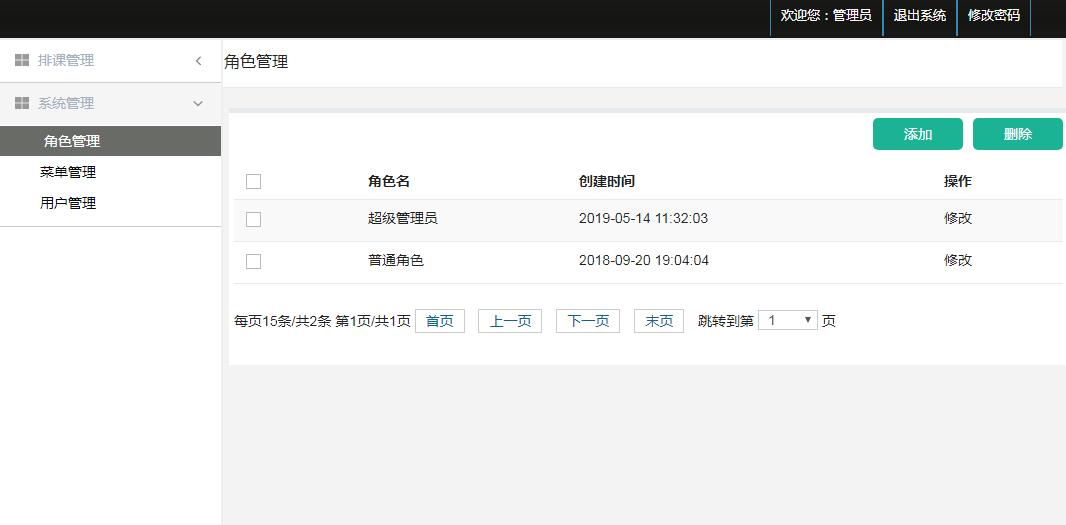
Task: Click the date 2019-05-14 11:32:03
Action: 643,218
